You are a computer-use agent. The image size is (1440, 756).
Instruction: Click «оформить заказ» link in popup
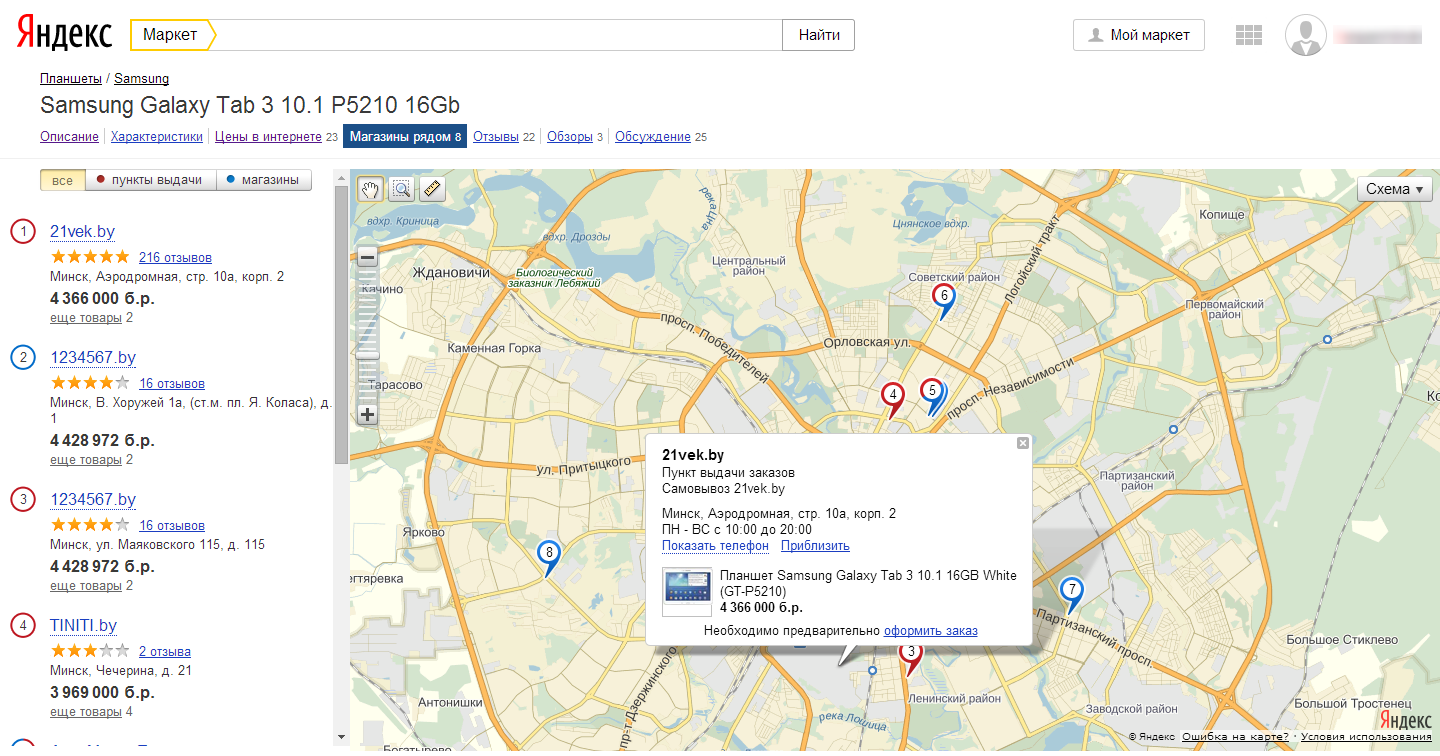pyautogui.click(x=931, y=631)
